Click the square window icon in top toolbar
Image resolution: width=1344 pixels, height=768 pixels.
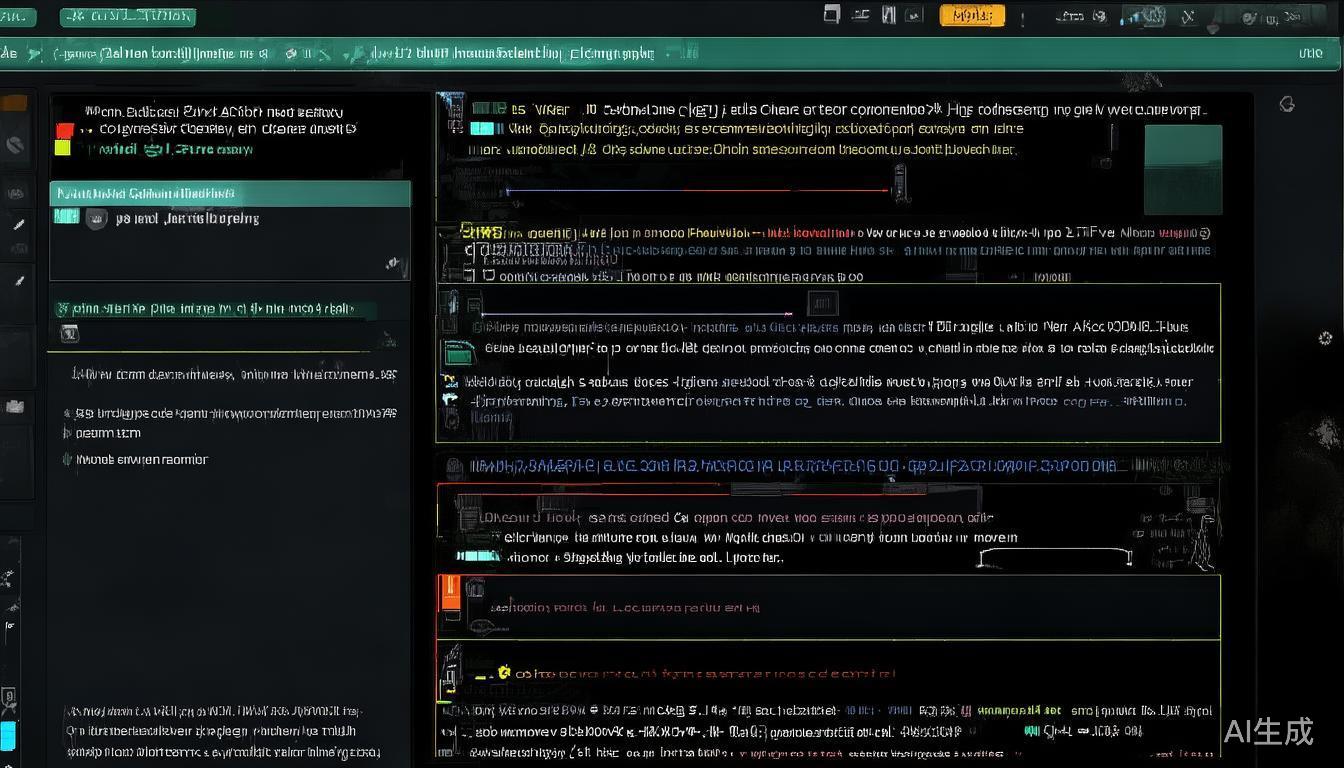pos(831,14)
